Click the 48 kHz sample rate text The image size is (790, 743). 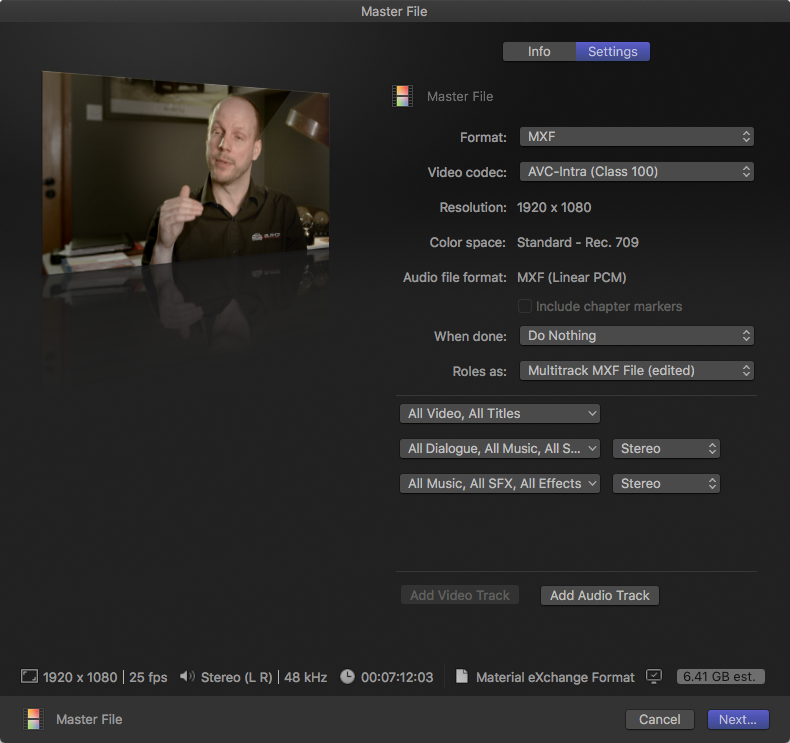(x=306, y=677)
